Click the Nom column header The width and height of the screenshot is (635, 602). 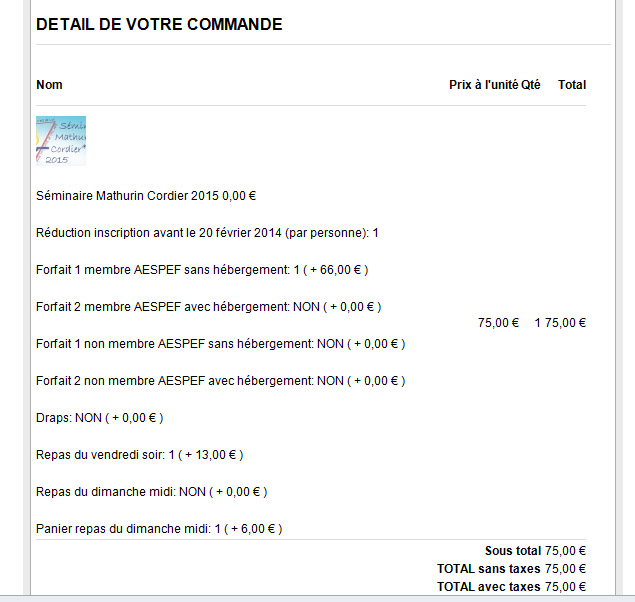pyautogui.click(x=49, y=85)
